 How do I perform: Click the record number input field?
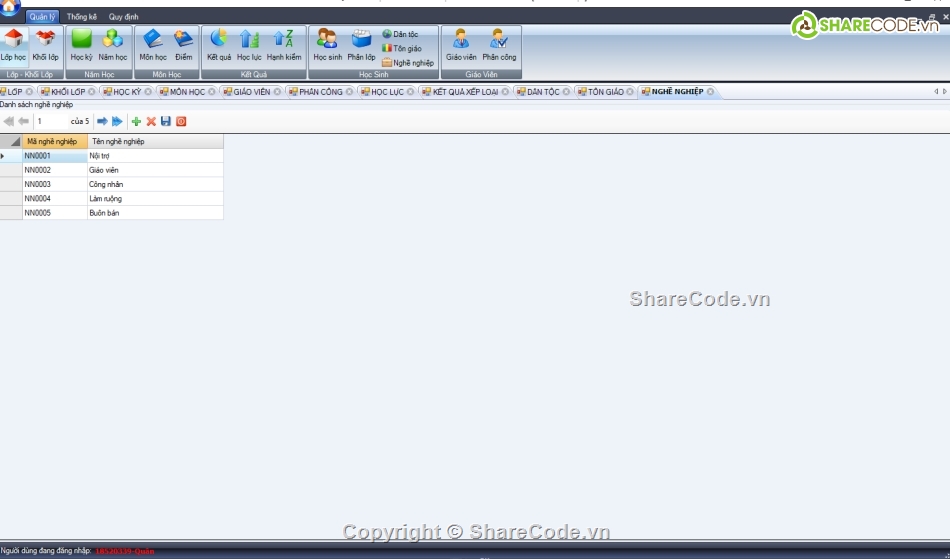pyautogui.click(x=50, y=121)
